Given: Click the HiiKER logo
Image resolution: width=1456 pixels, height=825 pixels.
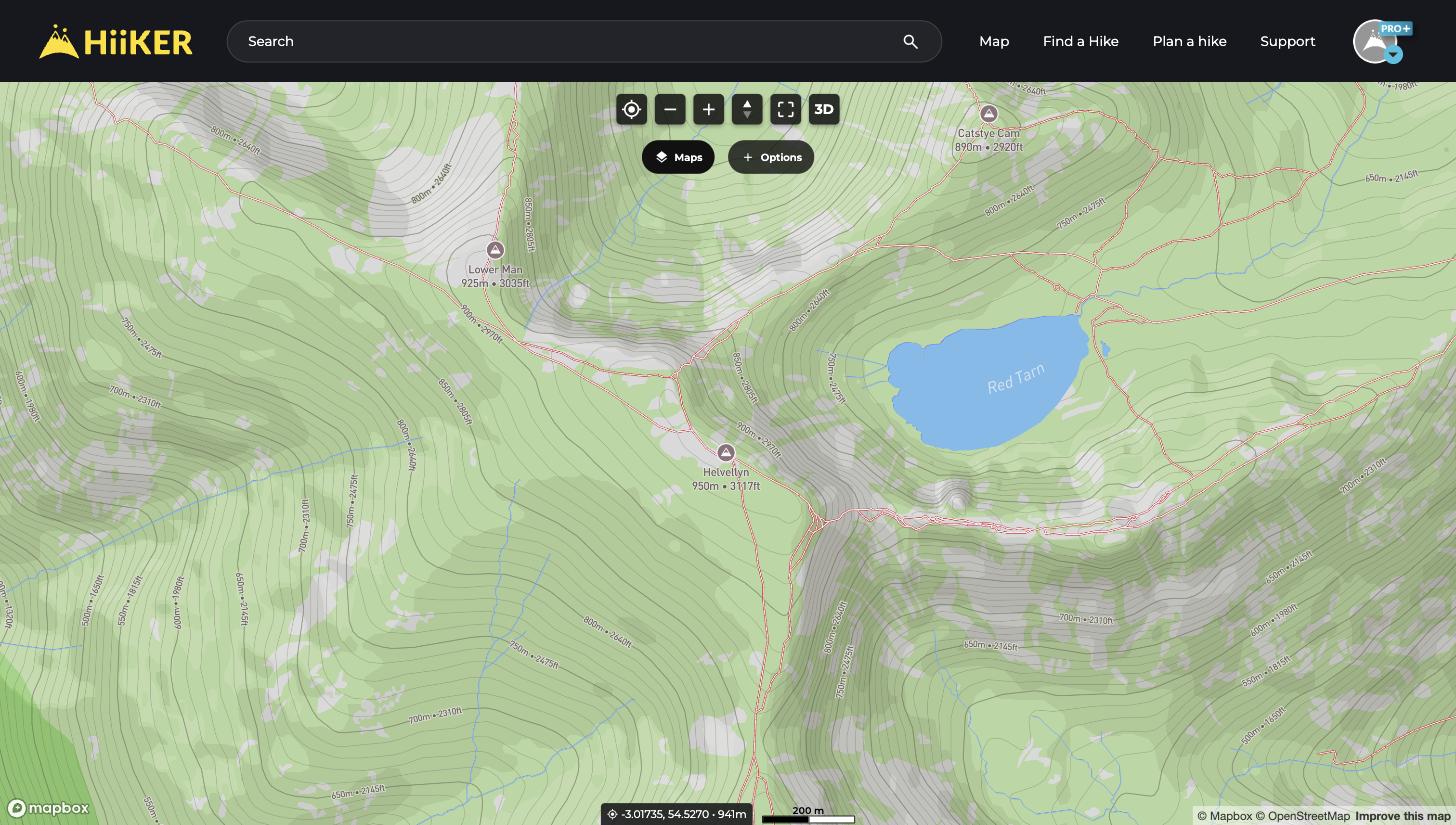Looking at the screenshot, I should tap(115, 42).
